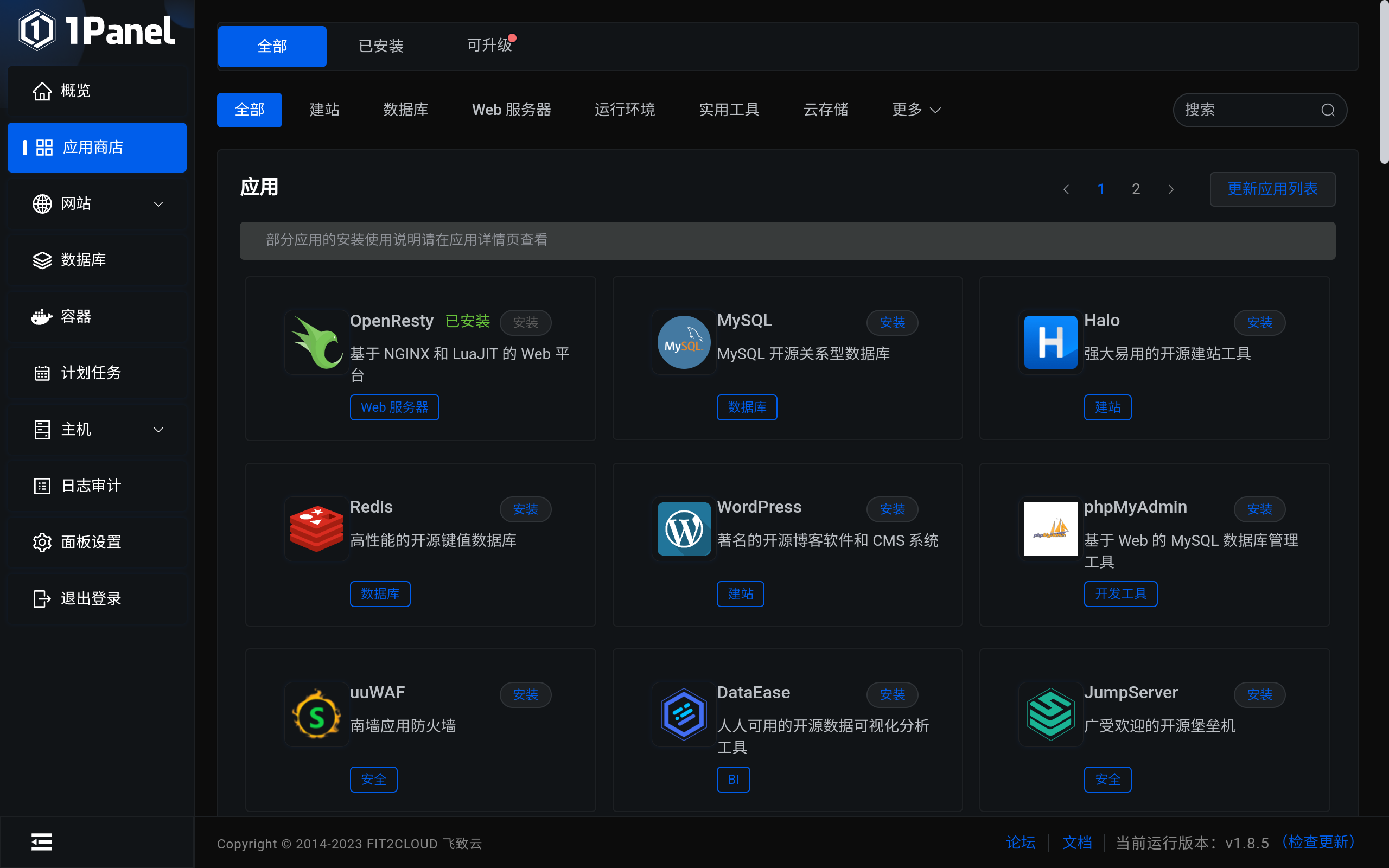Click the search magnifier icon
Viewport: 1389px width, 868px height.
coord(1328,110)
